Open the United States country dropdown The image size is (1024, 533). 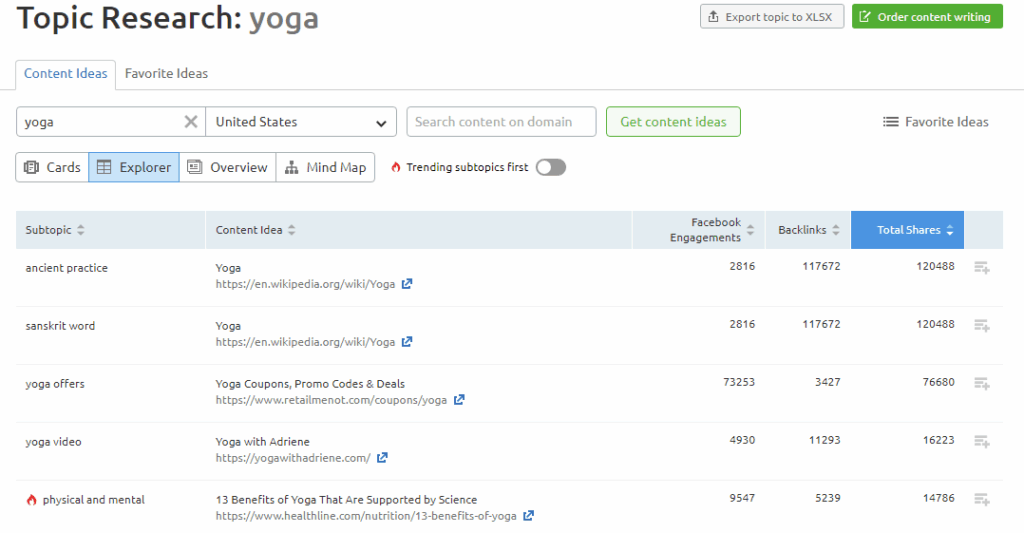point(301,122)
